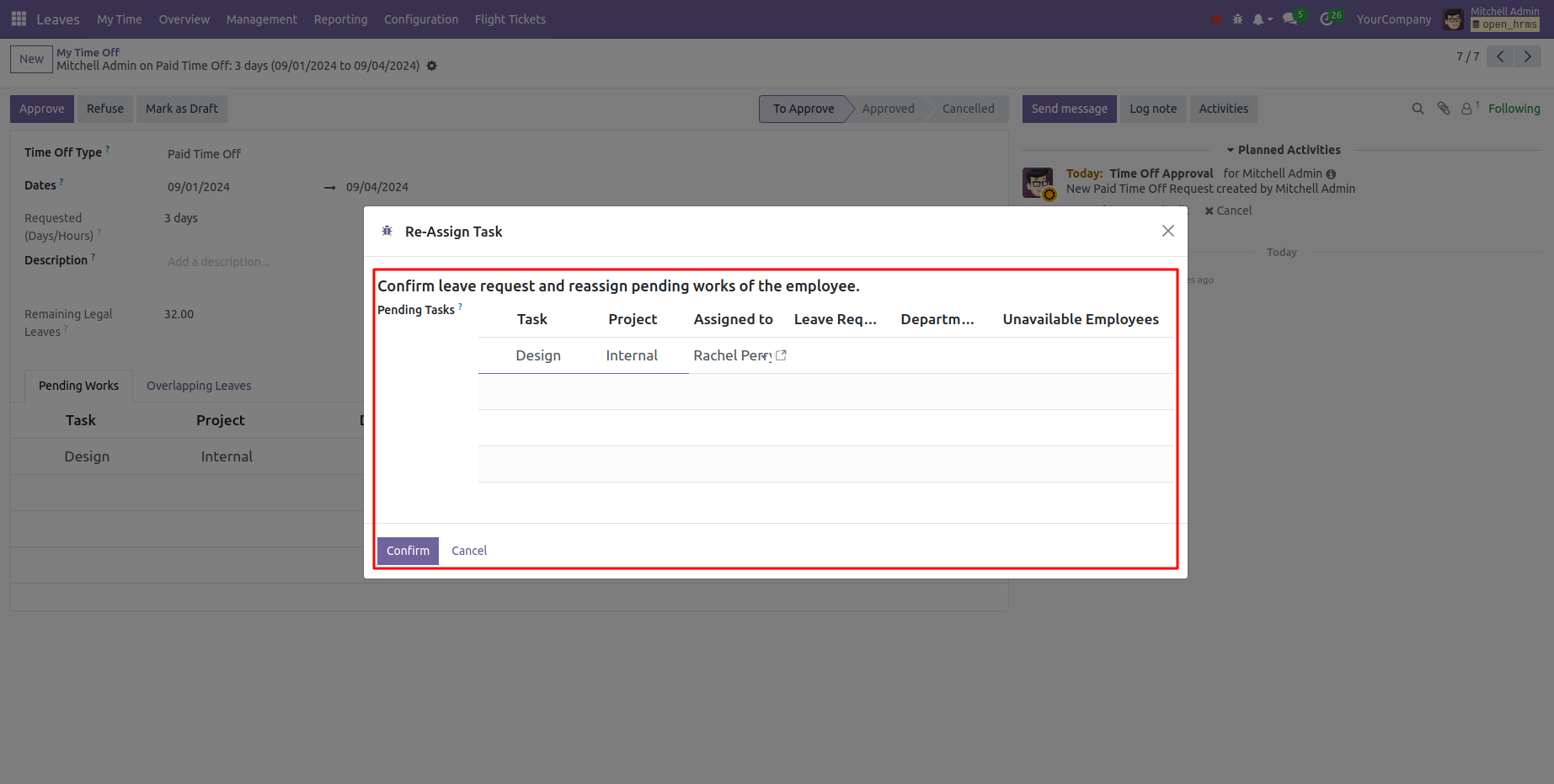Show followers list via person icon
This screenshot has height=784, width=1554.
(x=1467, y=109)
